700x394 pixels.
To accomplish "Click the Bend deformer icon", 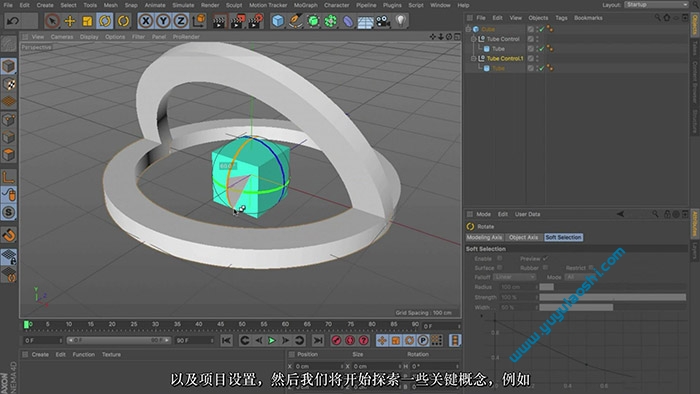I will (x=348, y=21).
